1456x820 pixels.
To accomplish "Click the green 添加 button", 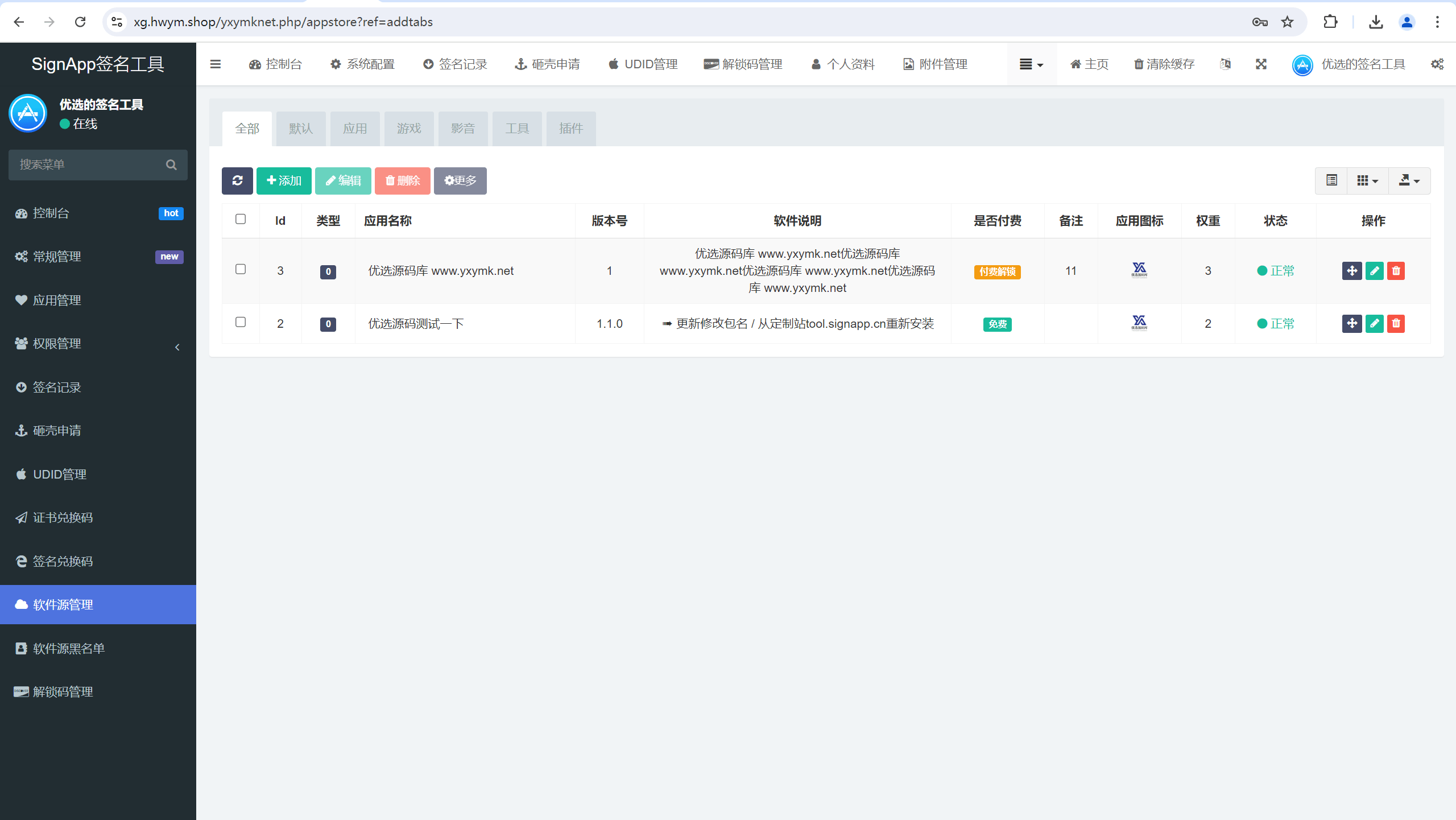I will tap(284, 181).
